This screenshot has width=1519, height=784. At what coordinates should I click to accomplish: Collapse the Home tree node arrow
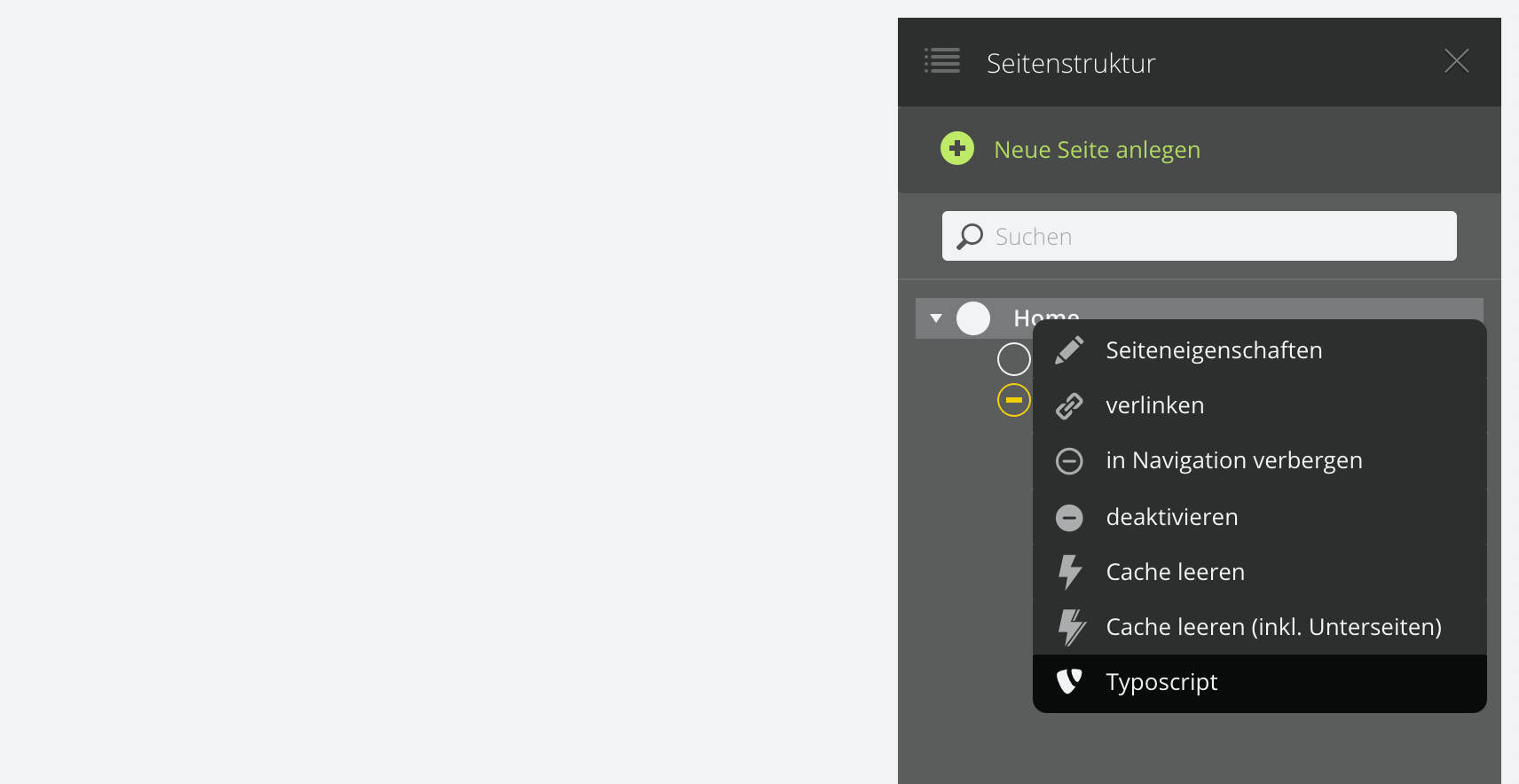[936, 318]
